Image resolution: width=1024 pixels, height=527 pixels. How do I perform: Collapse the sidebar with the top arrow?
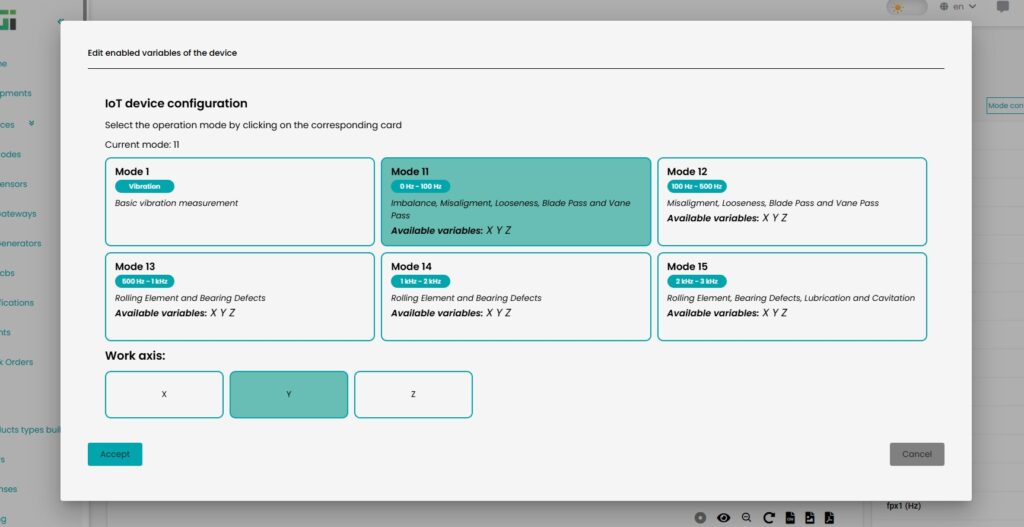point(60,20)
